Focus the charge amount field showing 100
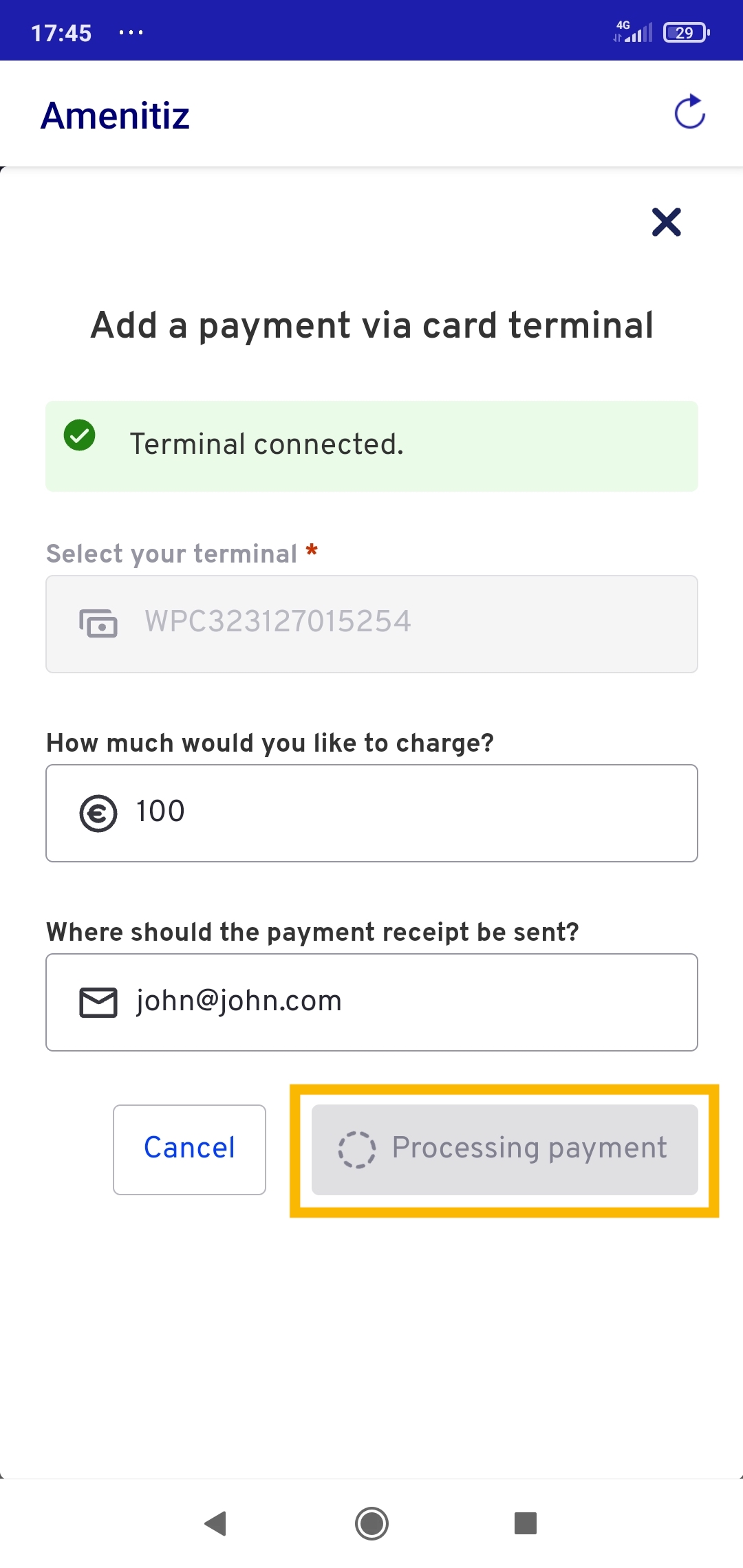This screenshot has width=743, height=1568. (371, 813)
